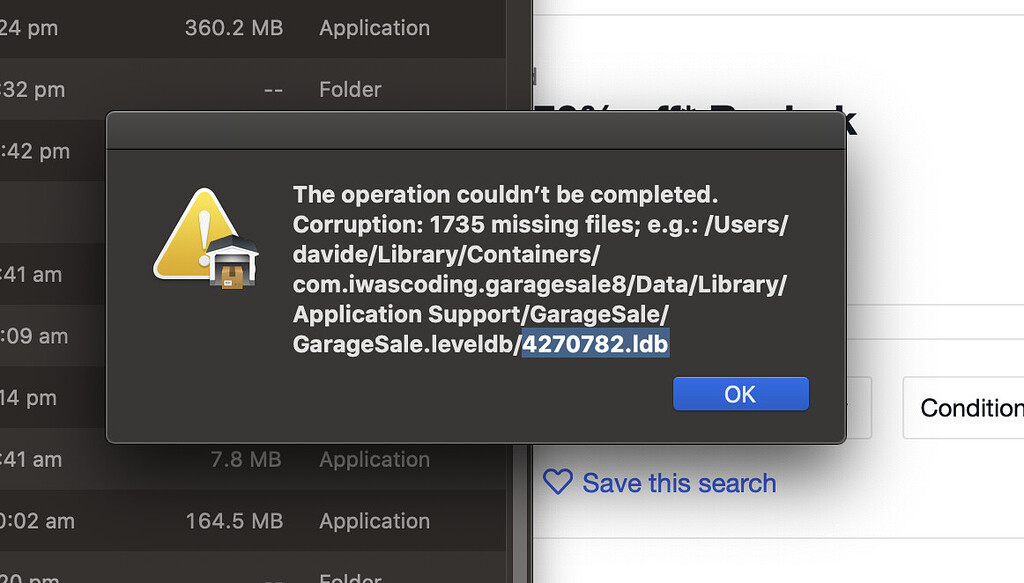The image size is (1024, 583).
Task: Click OK to dismiss the error dialog
Action: click(x=741, y=394)
